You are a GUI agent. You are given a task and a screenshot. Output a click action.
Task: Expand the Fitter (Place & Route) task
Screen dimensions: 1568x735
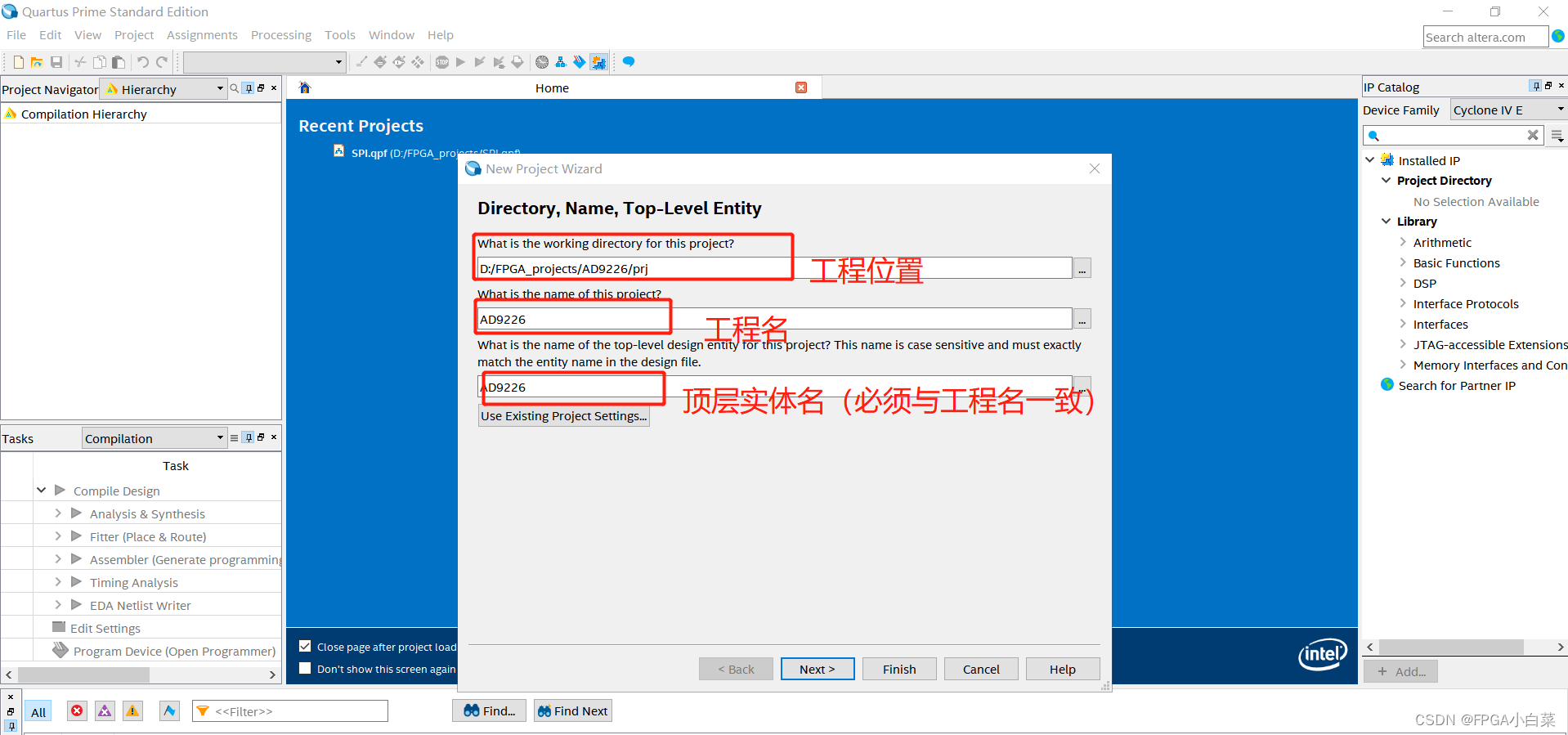tap(58, 536)
